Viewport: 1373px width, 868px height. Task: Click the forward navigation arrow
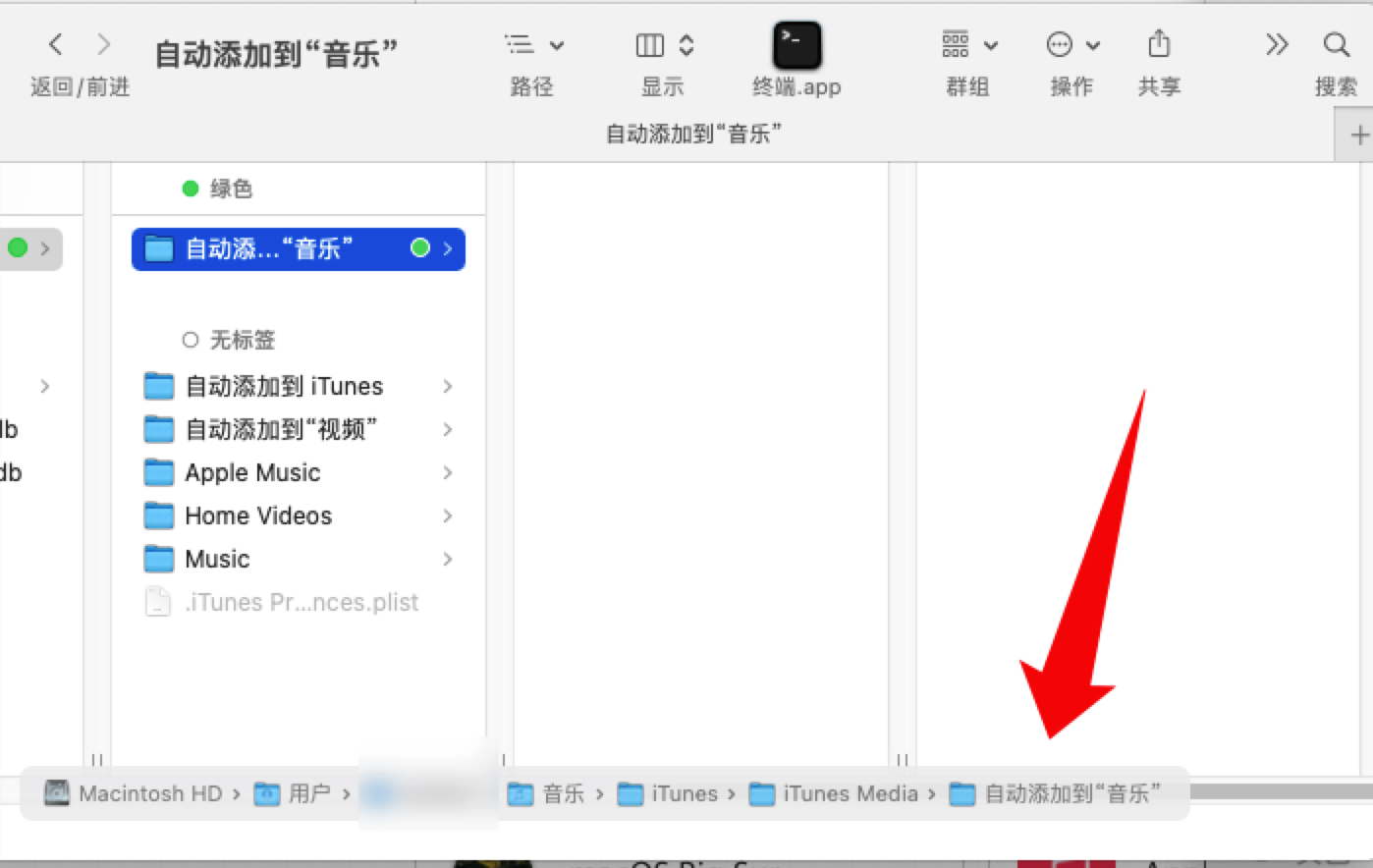[103, 44]
